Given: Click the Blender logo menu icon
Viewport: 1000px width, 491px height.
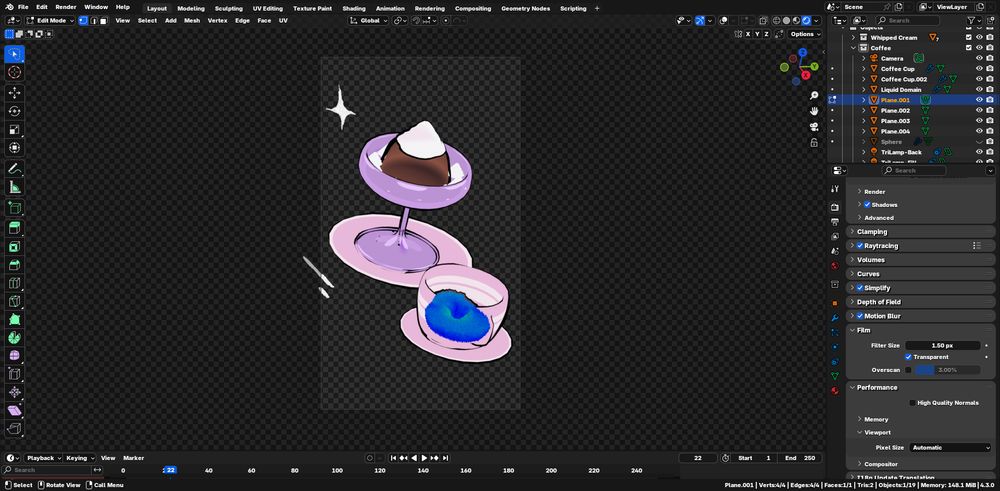Looking at the screenshot, I should (x=8, y=7).
